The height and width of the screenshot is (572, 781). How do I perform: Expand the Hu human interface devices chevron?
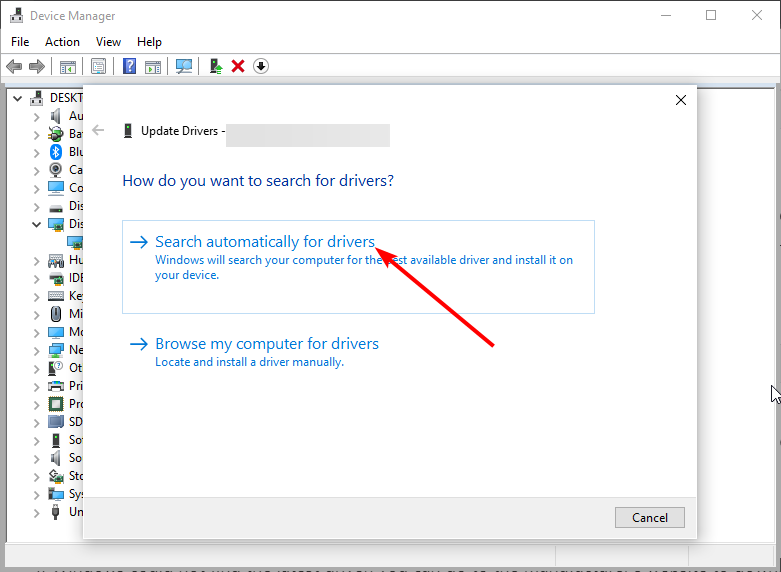click(x=36, y=261)
